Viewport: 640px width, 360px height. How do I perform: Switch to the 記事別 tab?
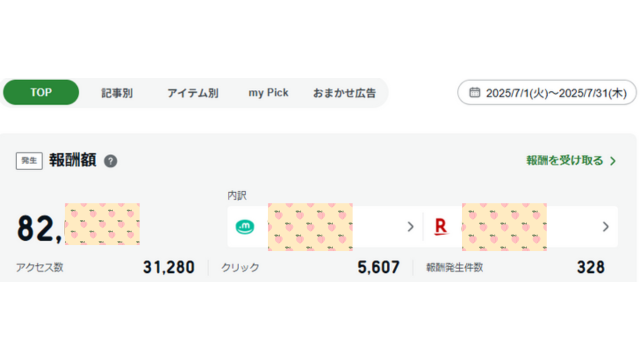(117, 93)
